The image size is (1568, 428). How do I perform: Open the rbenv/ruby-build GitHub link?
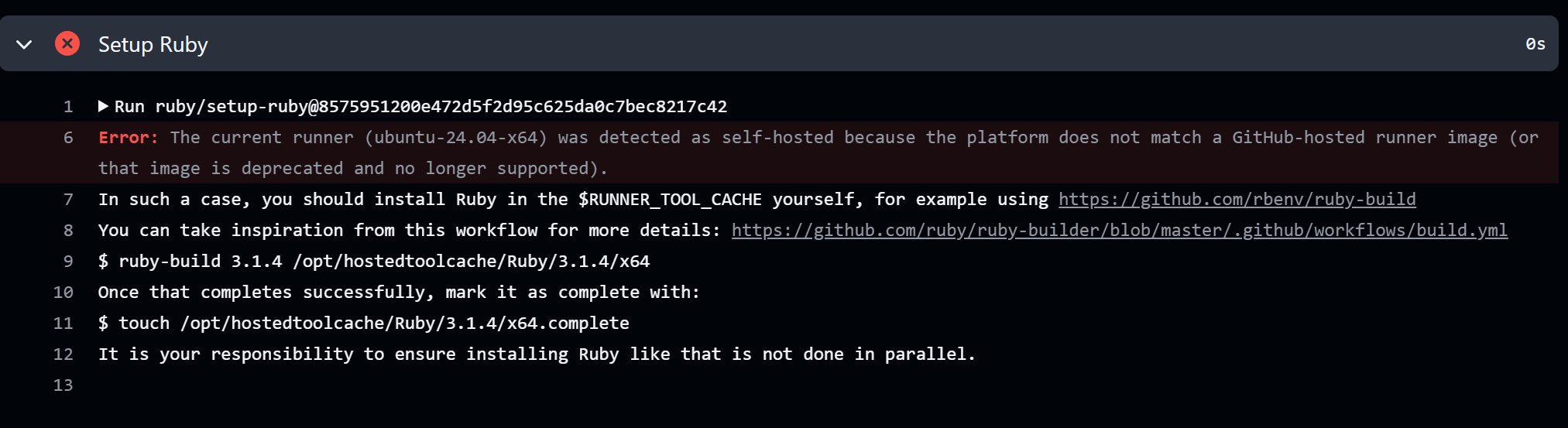[1237, 200]
